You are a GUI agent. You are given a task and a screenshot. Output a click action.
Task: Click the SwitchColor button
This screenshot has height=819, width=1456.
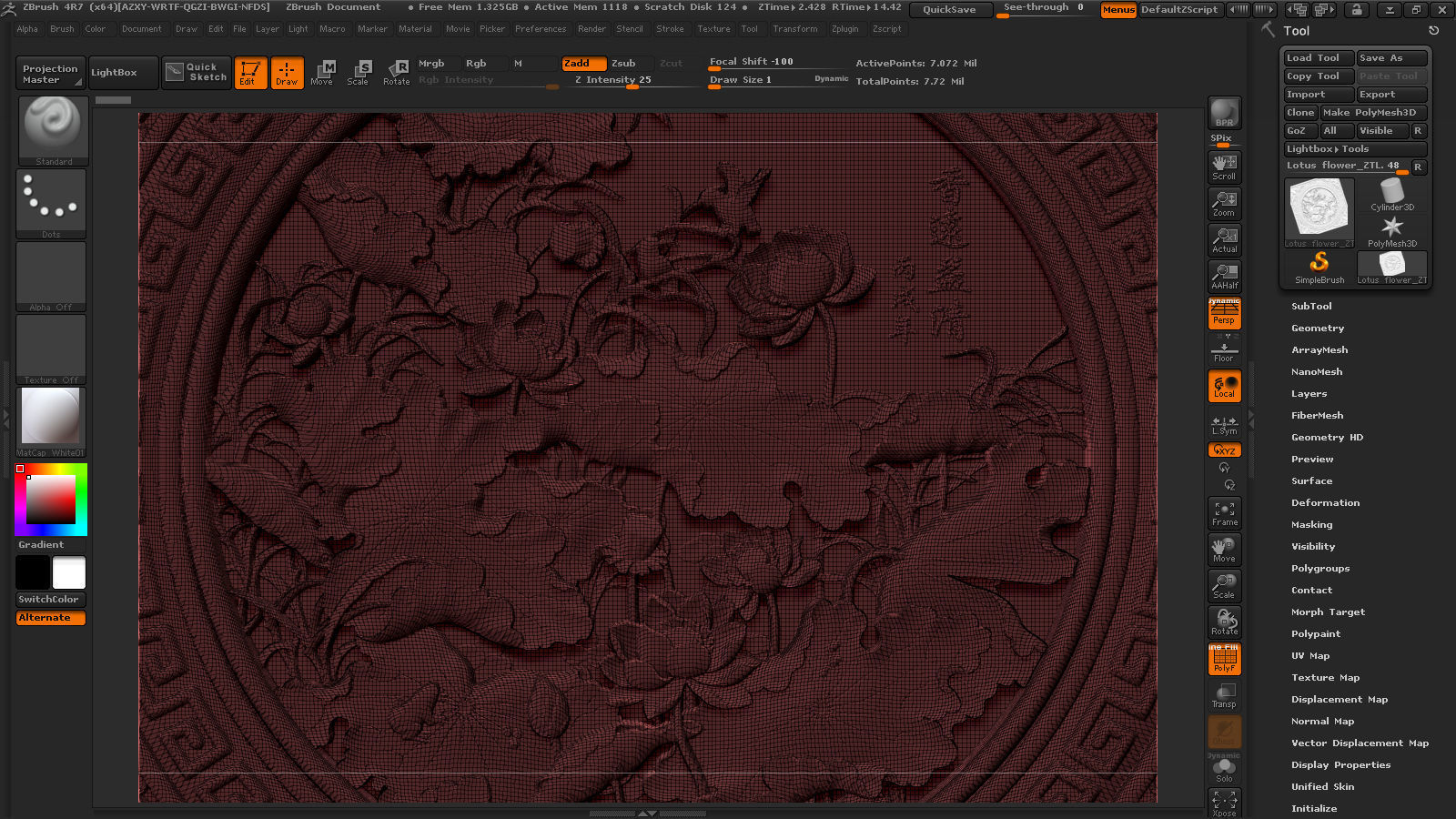tap(51, 600)
